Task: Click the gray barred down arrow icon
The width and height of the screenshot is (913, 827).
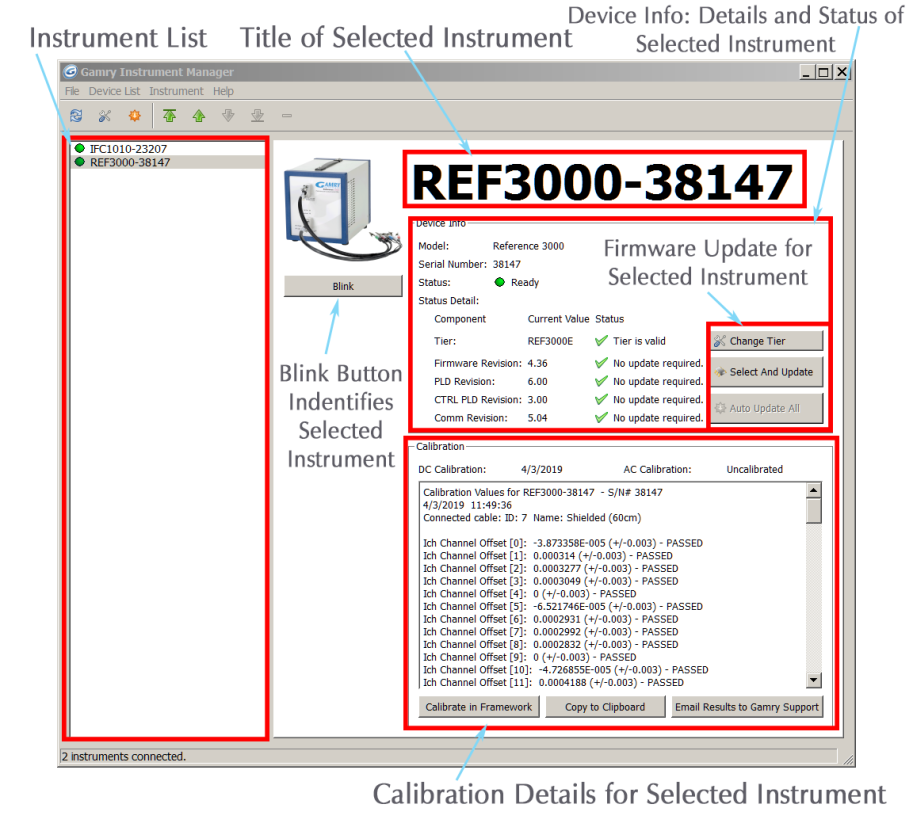Action: click(257, 116)
